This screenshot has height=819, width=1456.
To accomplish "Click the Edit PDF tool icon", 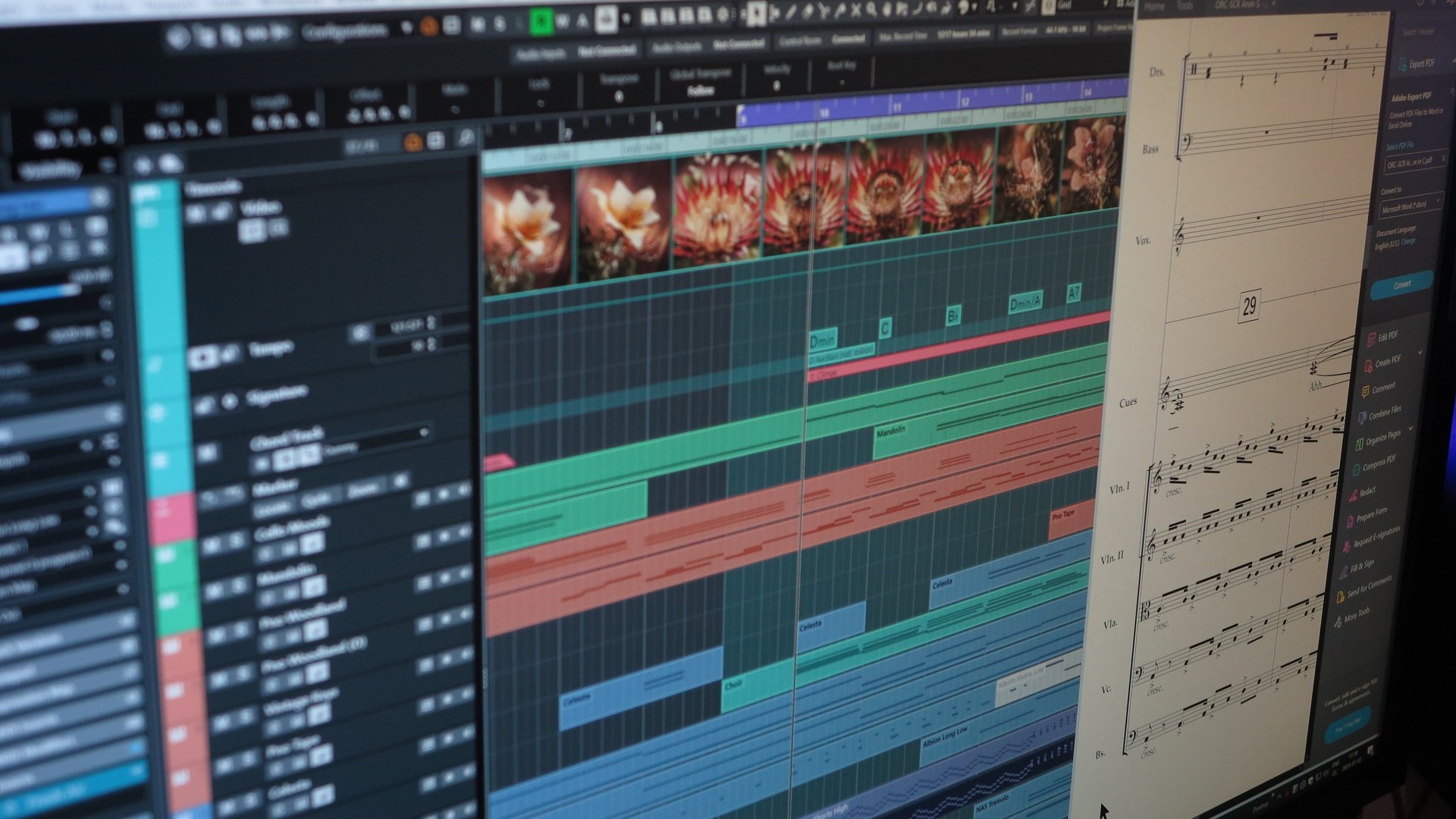I will pyautogui.click(x=1371, y=339).
